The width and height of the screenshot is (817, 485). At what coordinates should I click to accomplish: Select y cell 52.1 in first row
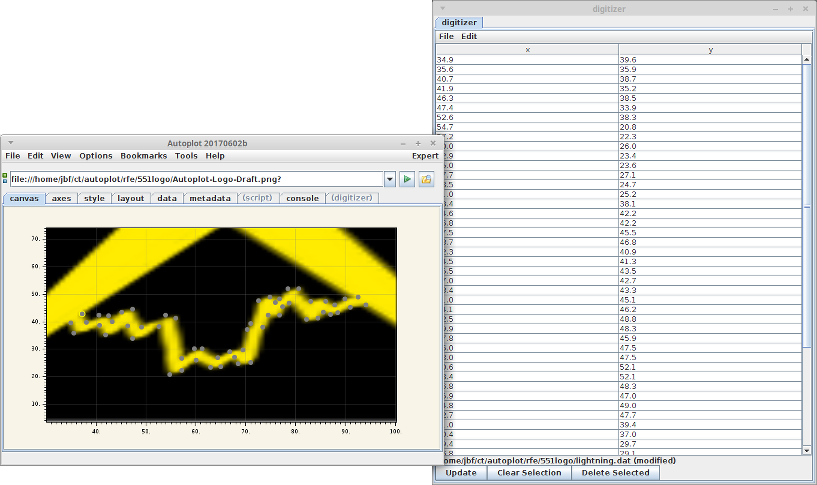pyautogui.click(x=710, y=367)
